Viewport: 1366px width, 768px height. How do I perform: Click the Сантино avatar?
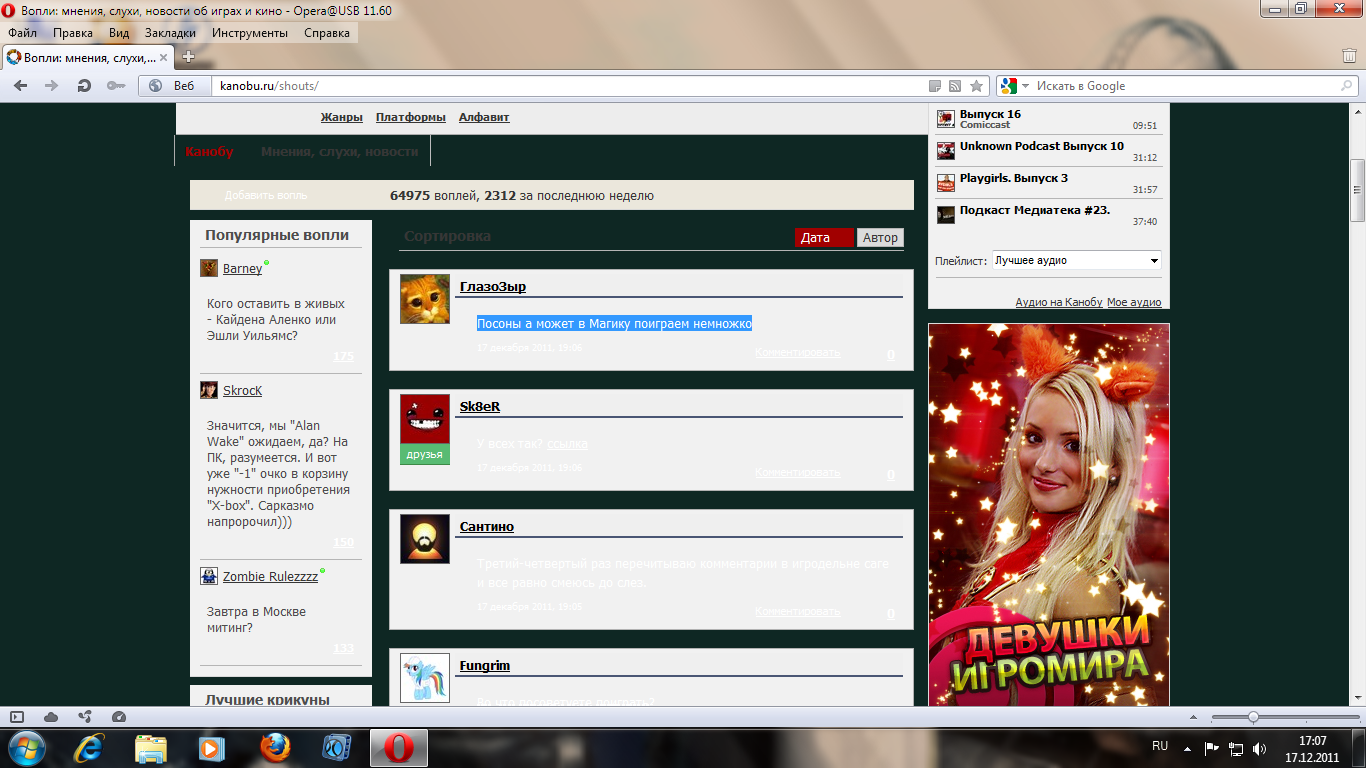425,539
